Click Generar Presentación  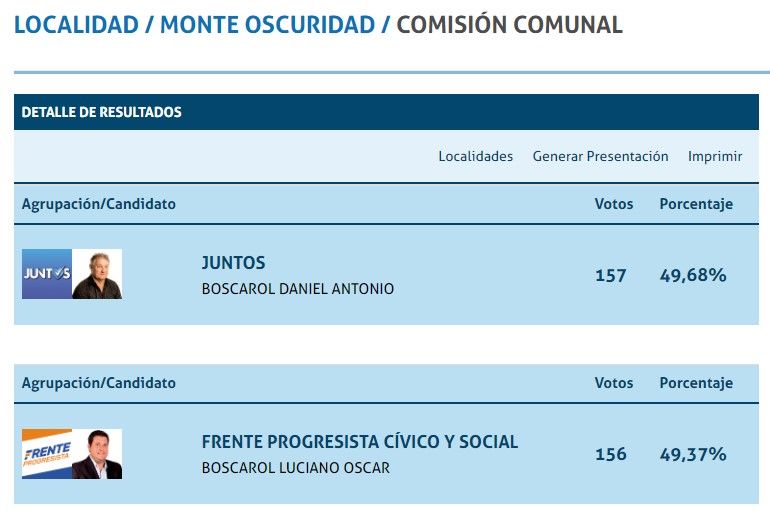click(x=600, y=156)
